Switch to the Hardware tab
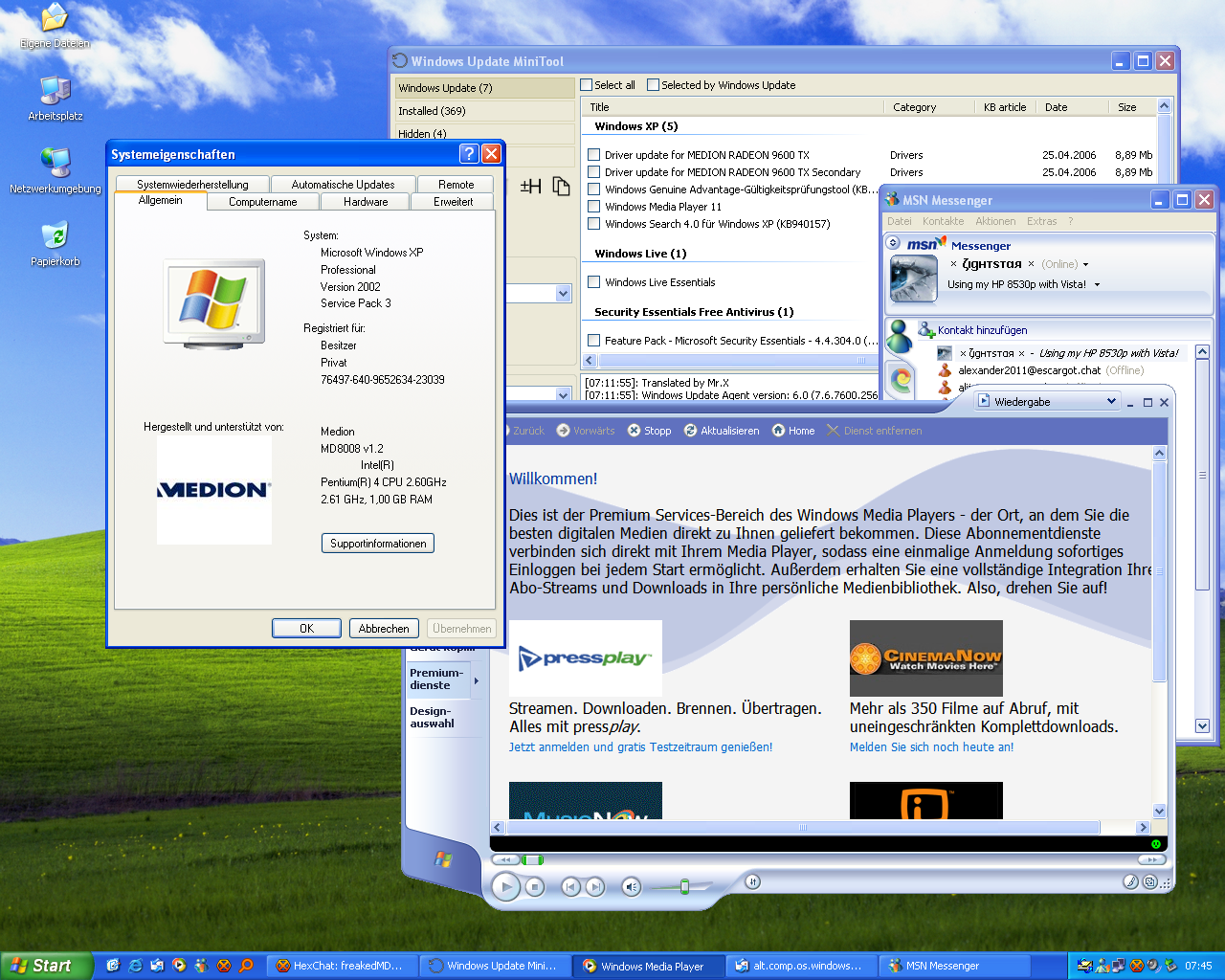Image resolution: width=1225 pixels, height=980 pixels. pyautogui.click(x=366, y=202)
